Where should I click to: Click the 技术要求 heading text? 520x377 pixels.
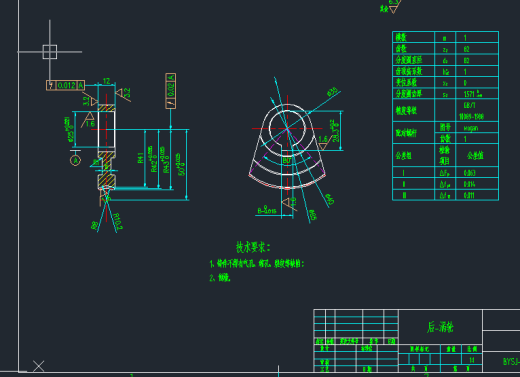(253, 247)
